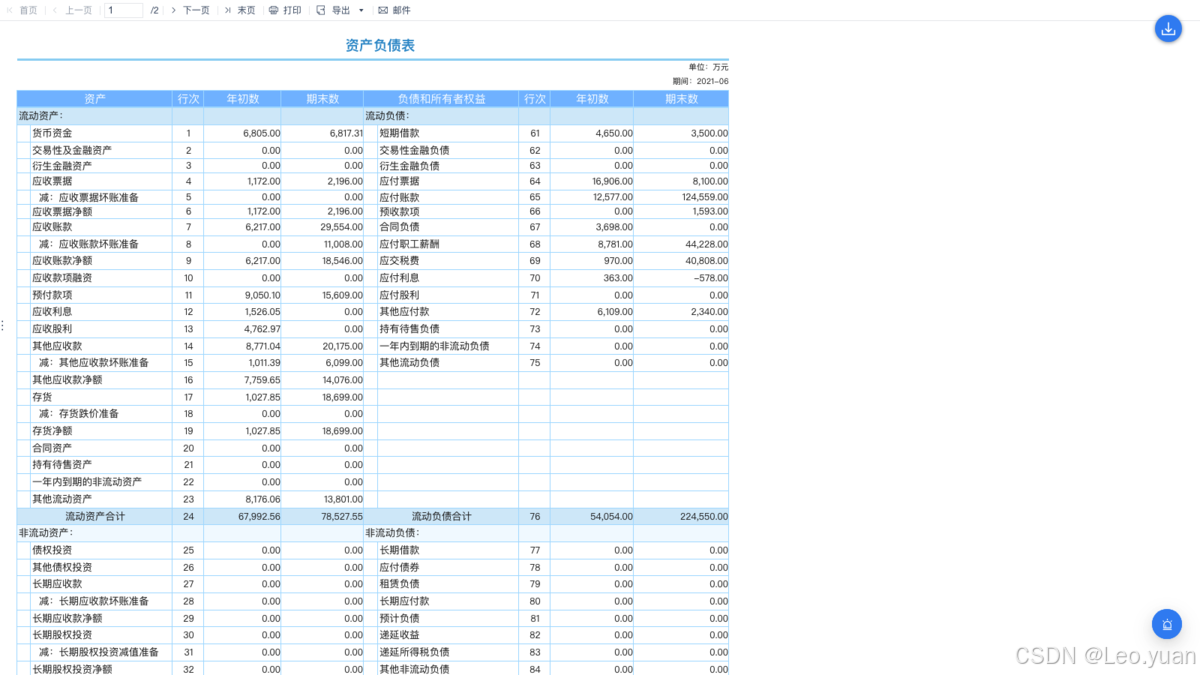Click the 负债和所有者权益 column header

point(441,99)
